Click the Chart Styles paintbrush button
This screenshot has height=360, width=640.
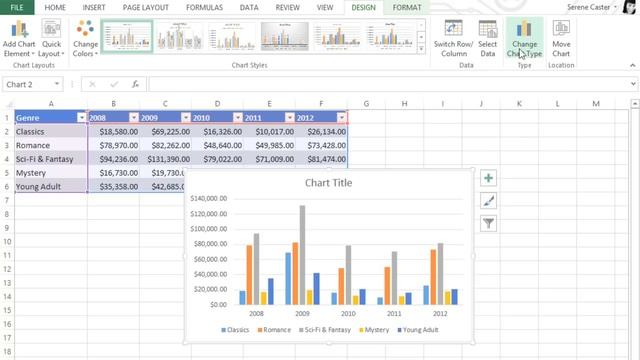coord(488,201)
